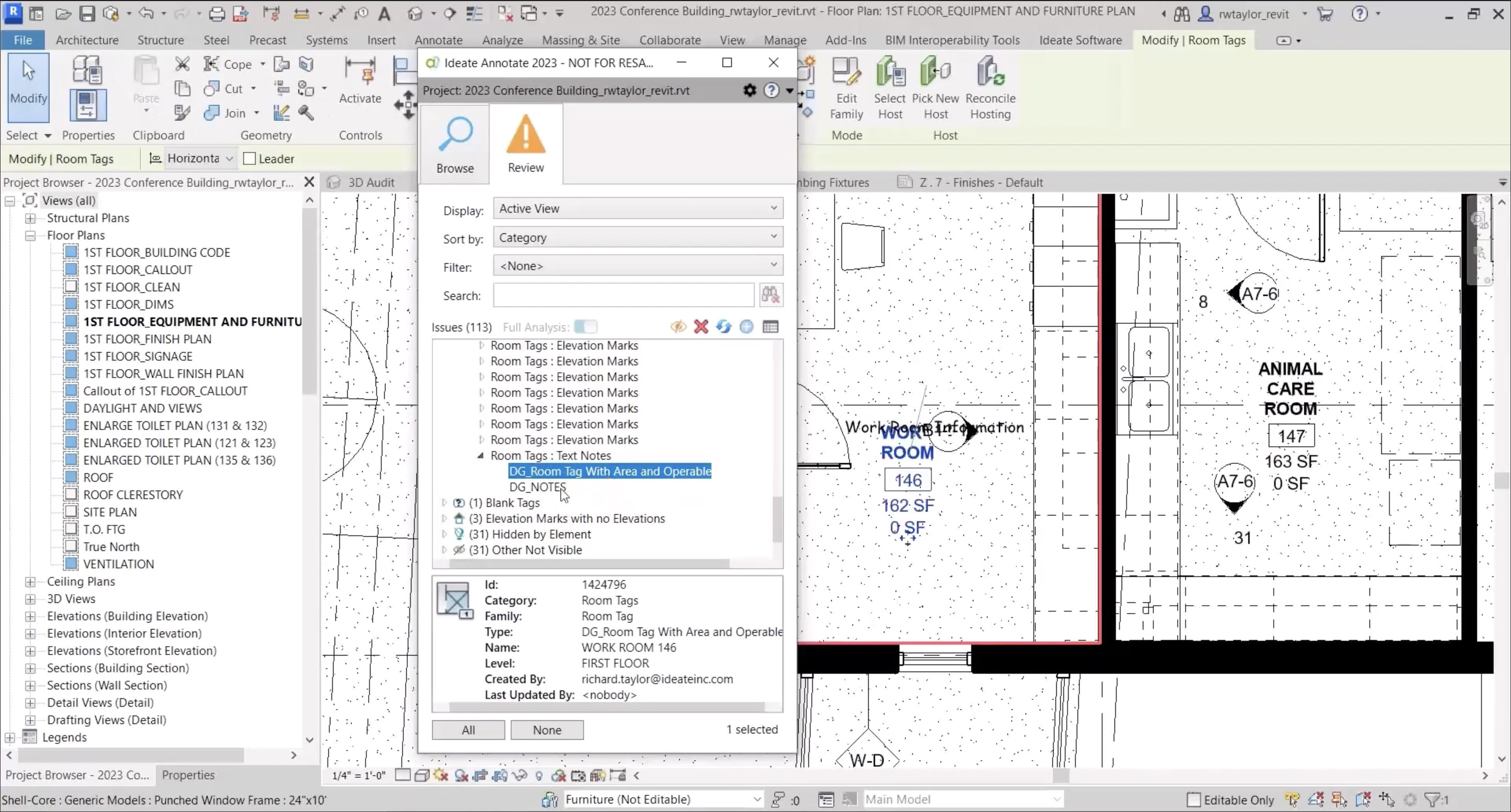Click the Activate Controls icon
This screenshot has width=1511, height=812.
point(360,80)
